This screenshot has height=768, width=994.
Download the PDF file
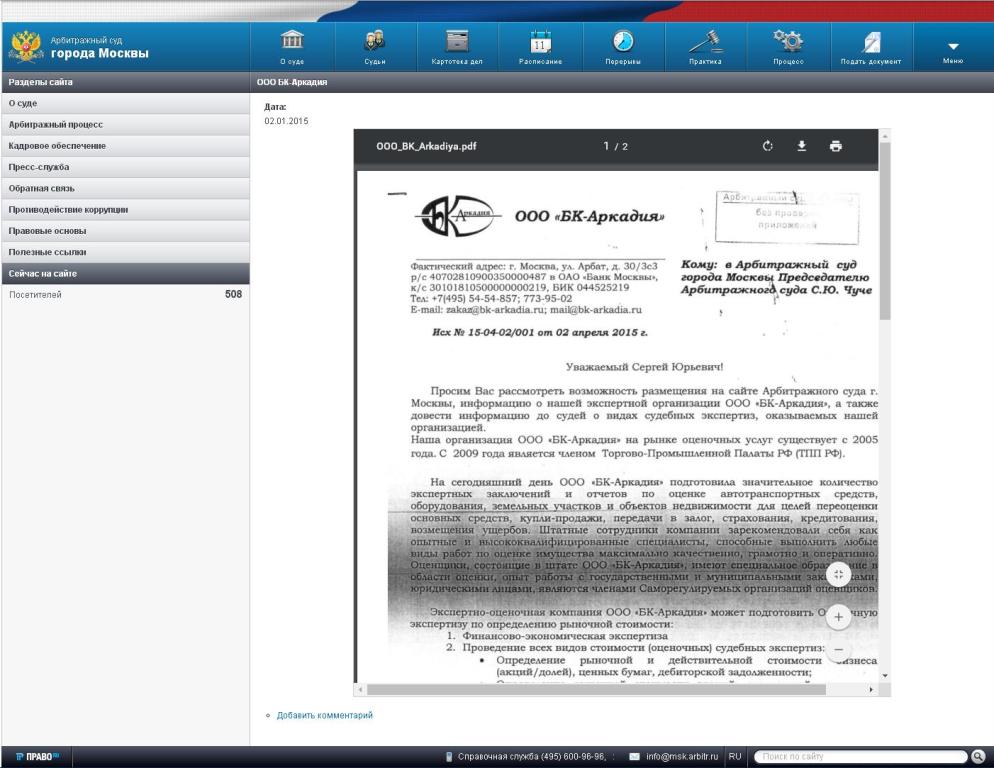802,146
